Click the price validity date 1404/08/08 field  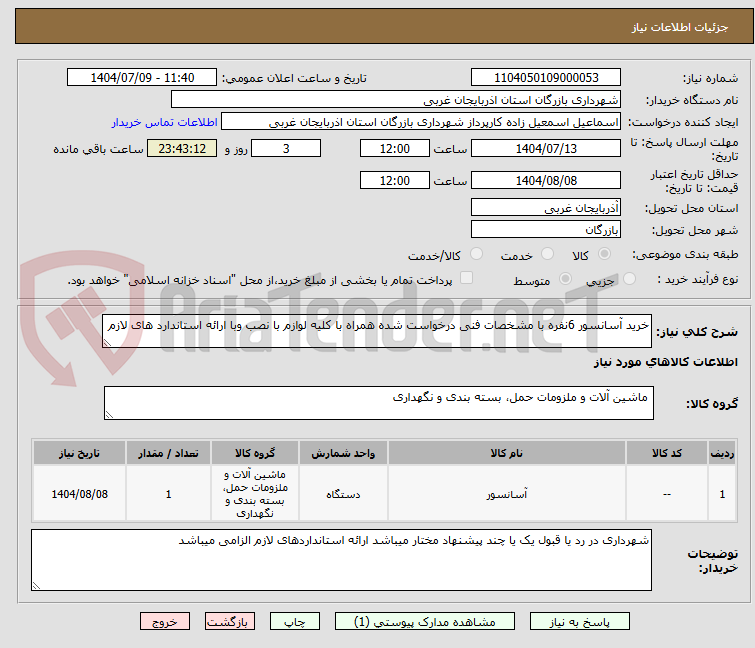tap(546, 181)
